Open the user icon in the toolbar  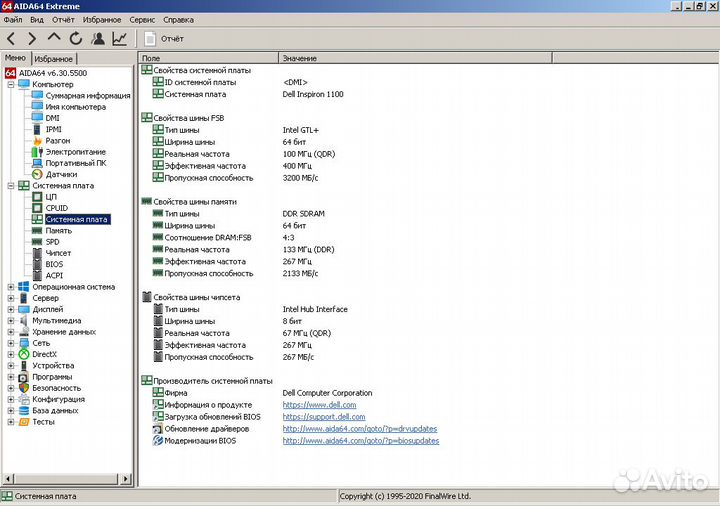[98, 39]
